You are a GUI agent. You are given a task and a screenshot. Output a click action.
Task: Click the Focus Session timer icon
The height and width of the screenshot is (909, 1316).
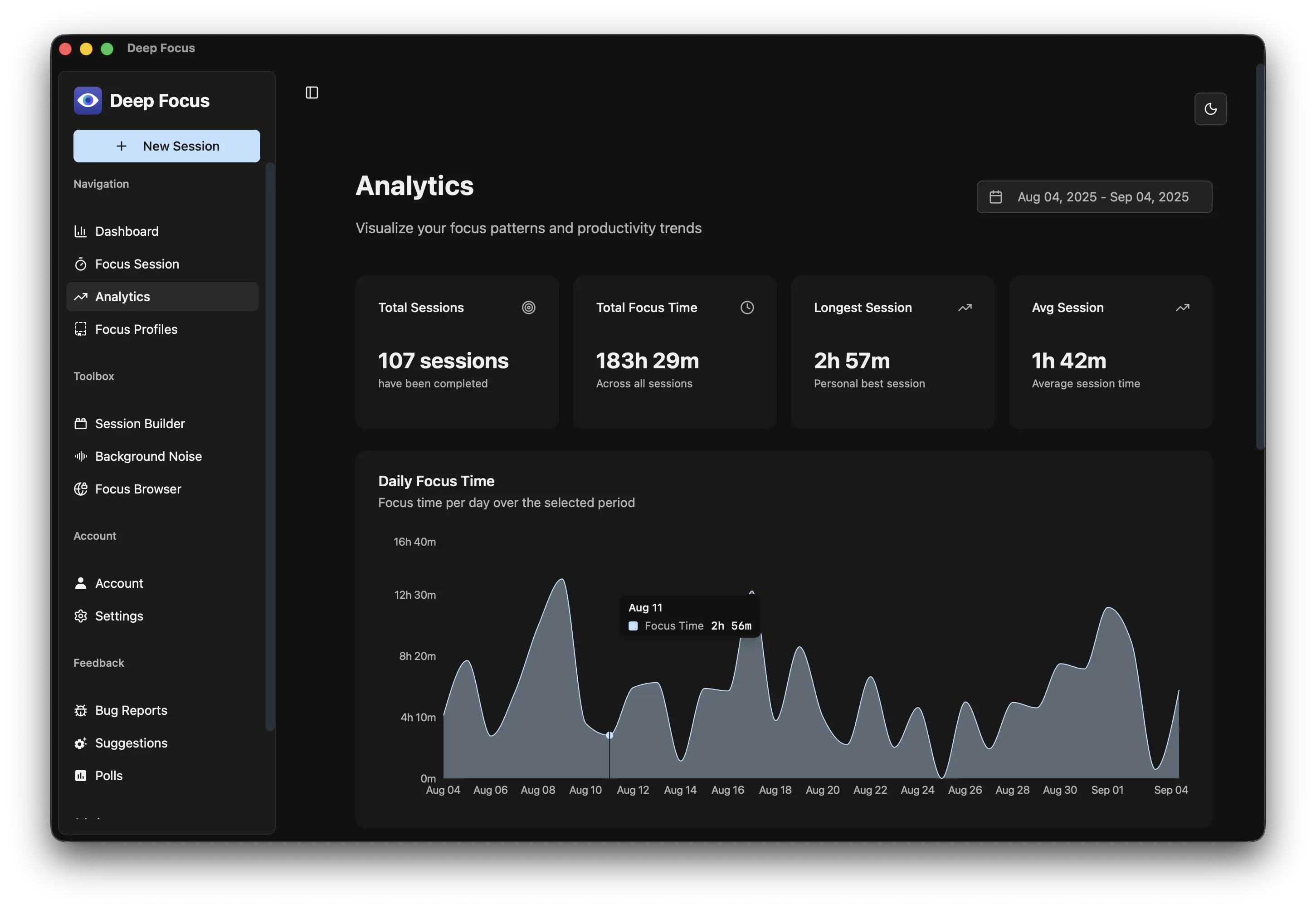tap(81, 264)
